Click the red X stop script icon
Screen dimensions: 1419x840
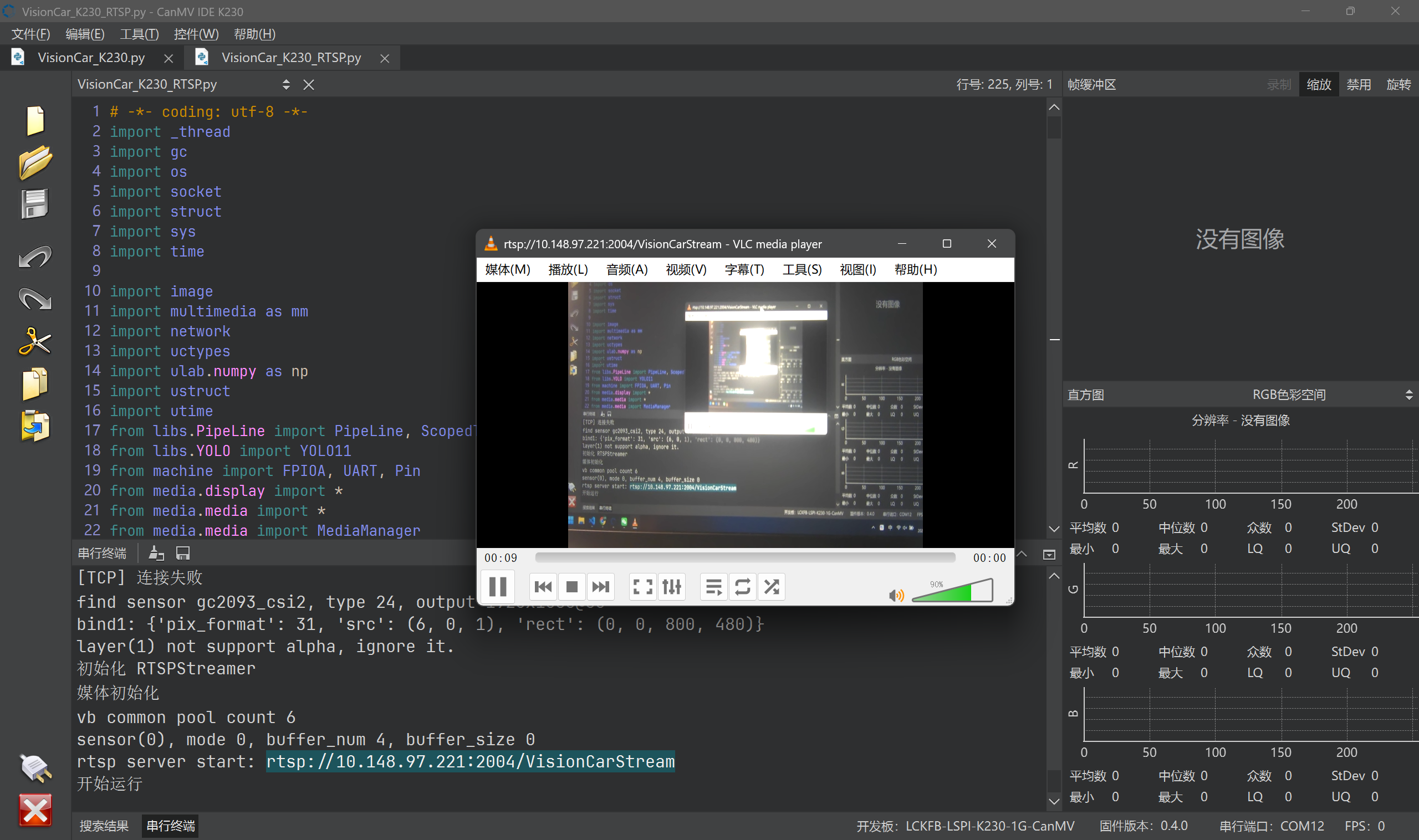point(35,810)
